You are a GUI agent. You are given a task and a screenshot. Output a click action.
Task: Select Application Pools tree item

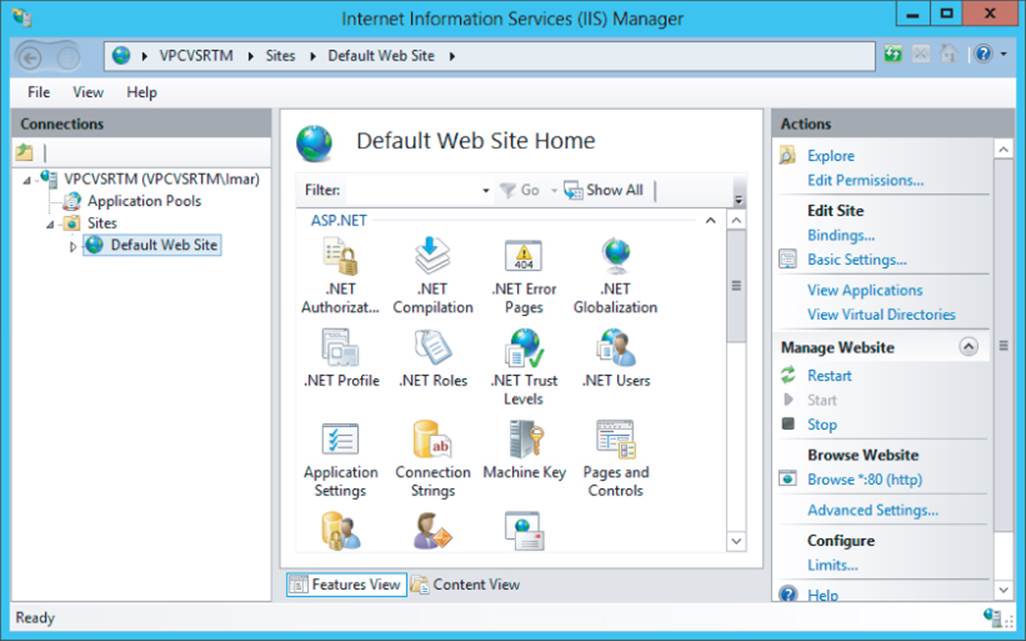pyautogui.click(x=144, y=201)
